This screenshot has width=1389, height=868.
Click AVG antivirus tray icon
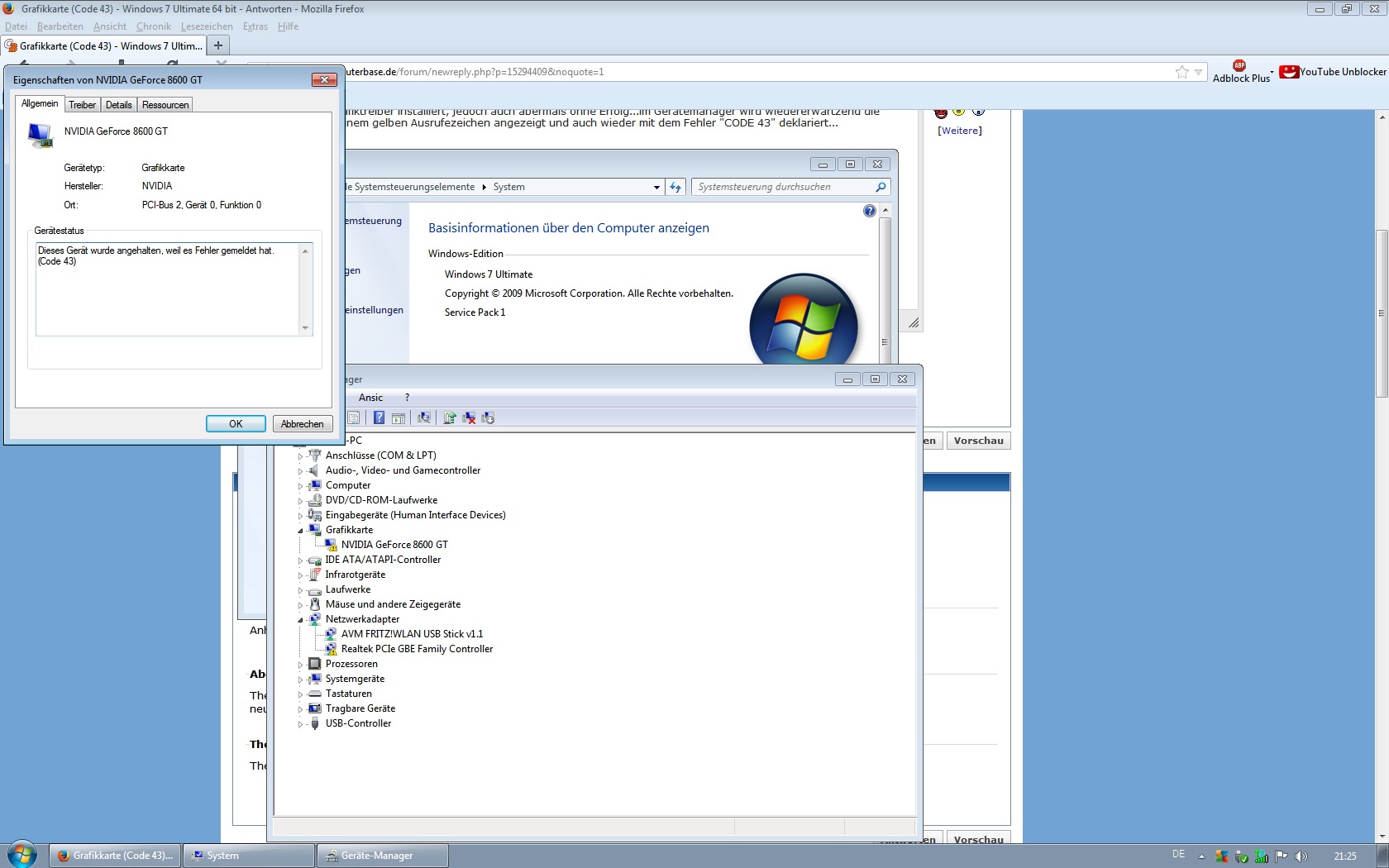[x=1221, y=856]
